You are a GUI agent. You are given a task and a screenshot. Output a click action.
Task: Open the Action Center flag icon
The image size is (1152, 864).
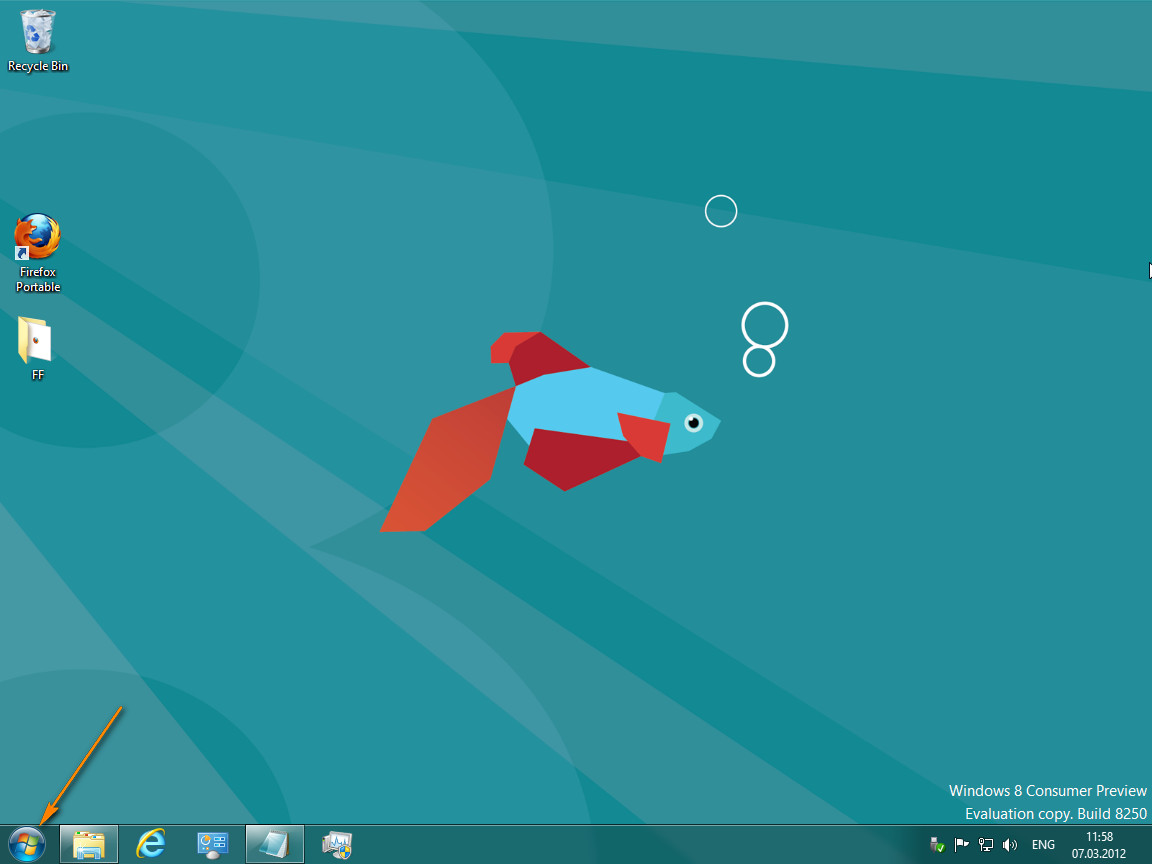pos(961,845)
